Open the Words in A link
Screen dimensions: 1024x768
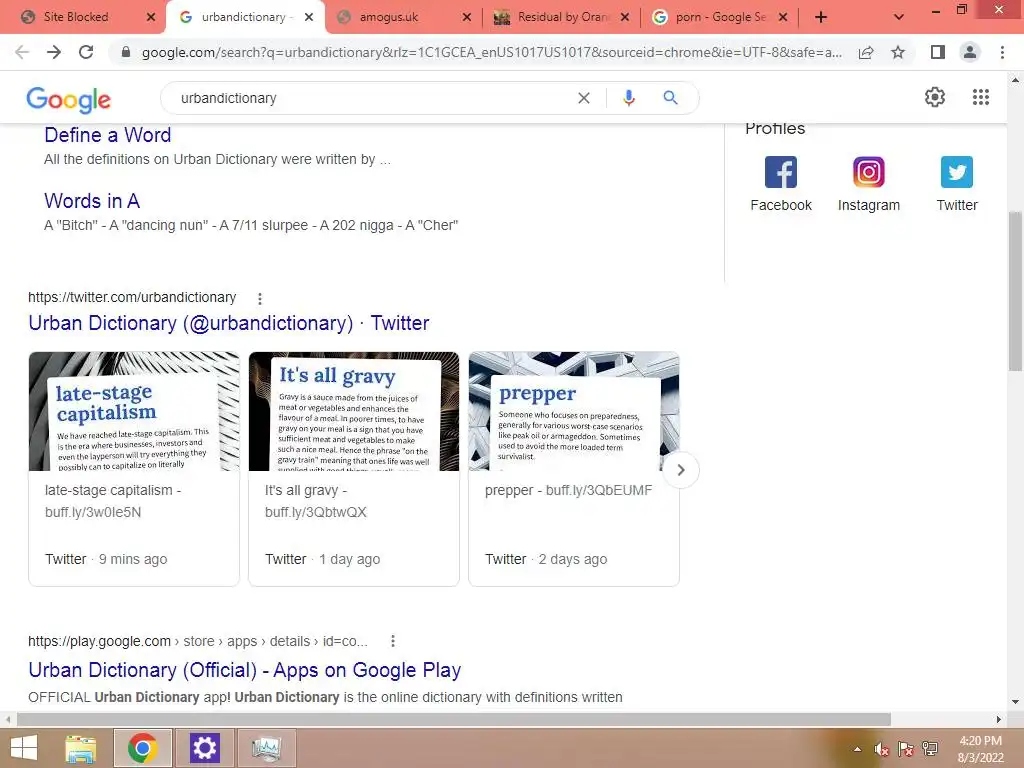pos(92,200)
